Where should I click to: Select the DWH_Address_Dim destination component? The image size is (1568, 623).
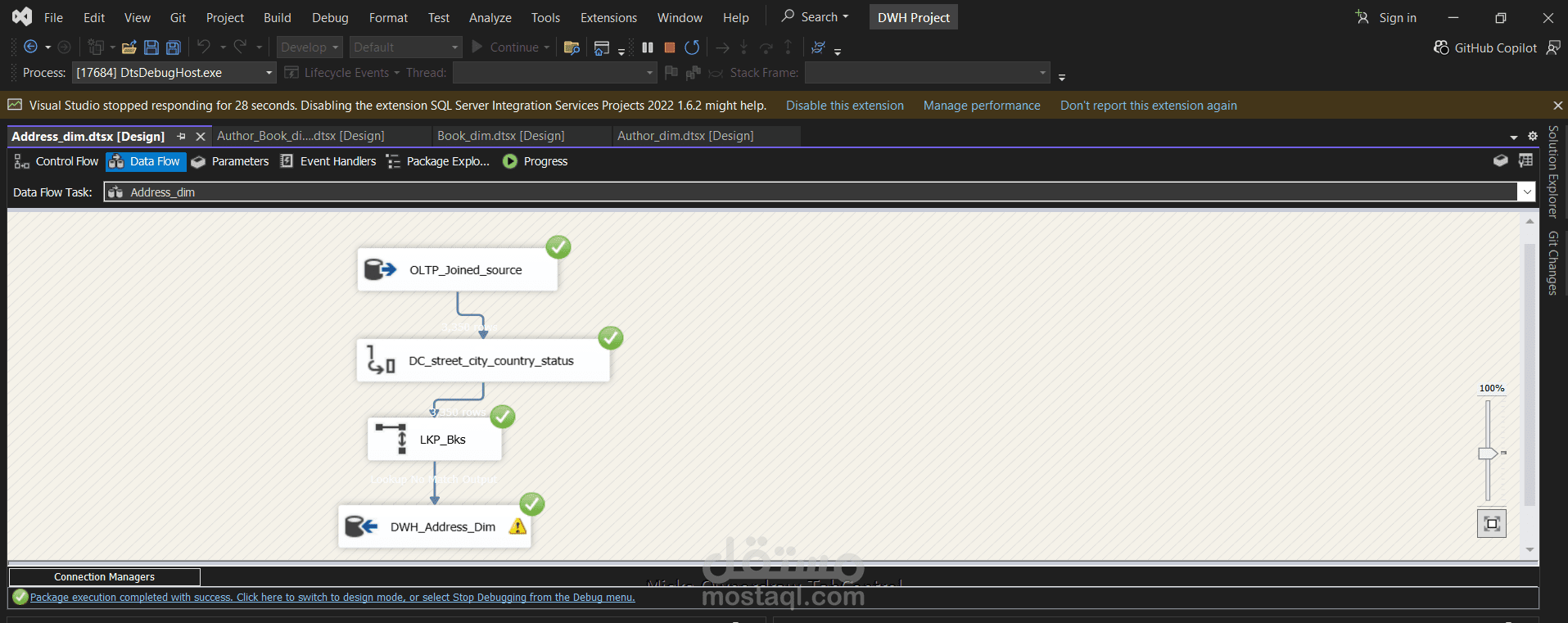click(x=435, y=526)
